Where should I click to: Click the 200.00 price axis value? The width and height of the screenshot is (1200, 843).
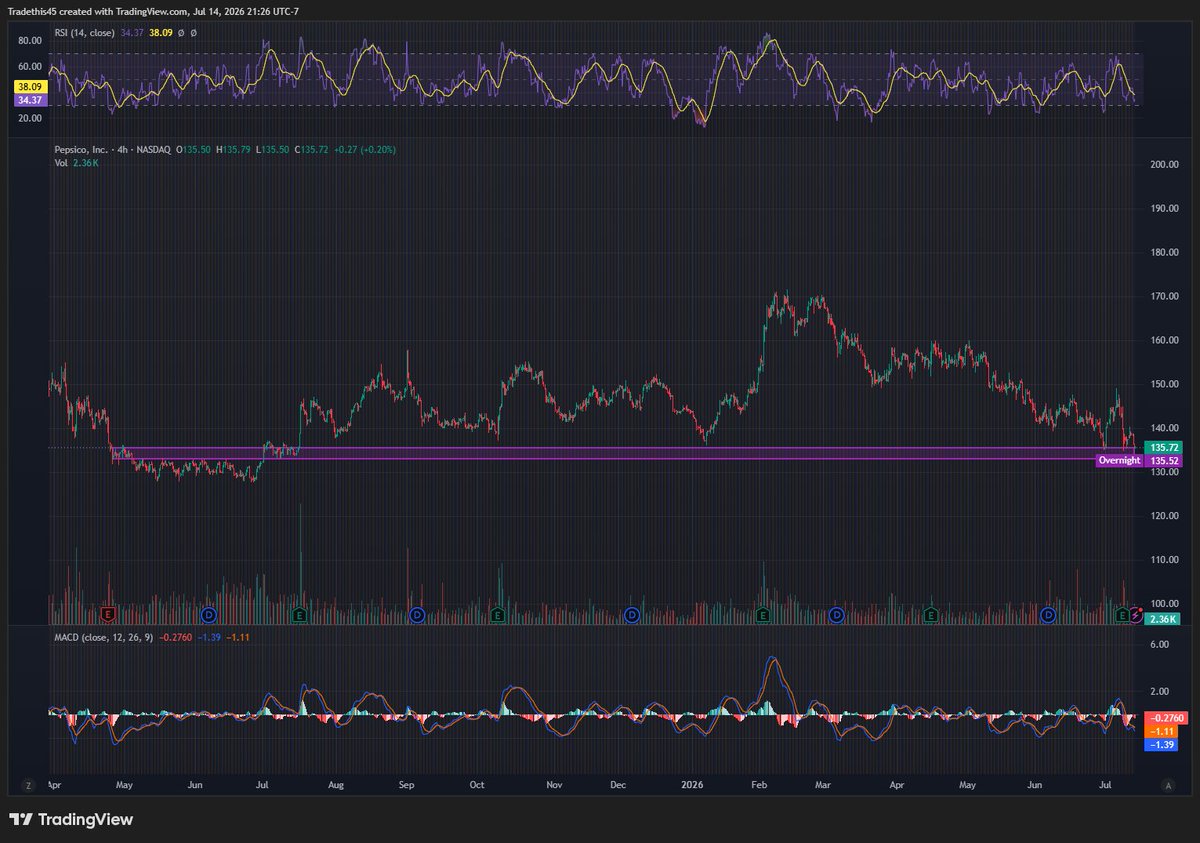pyautogui.click(x=1164, y=164)
